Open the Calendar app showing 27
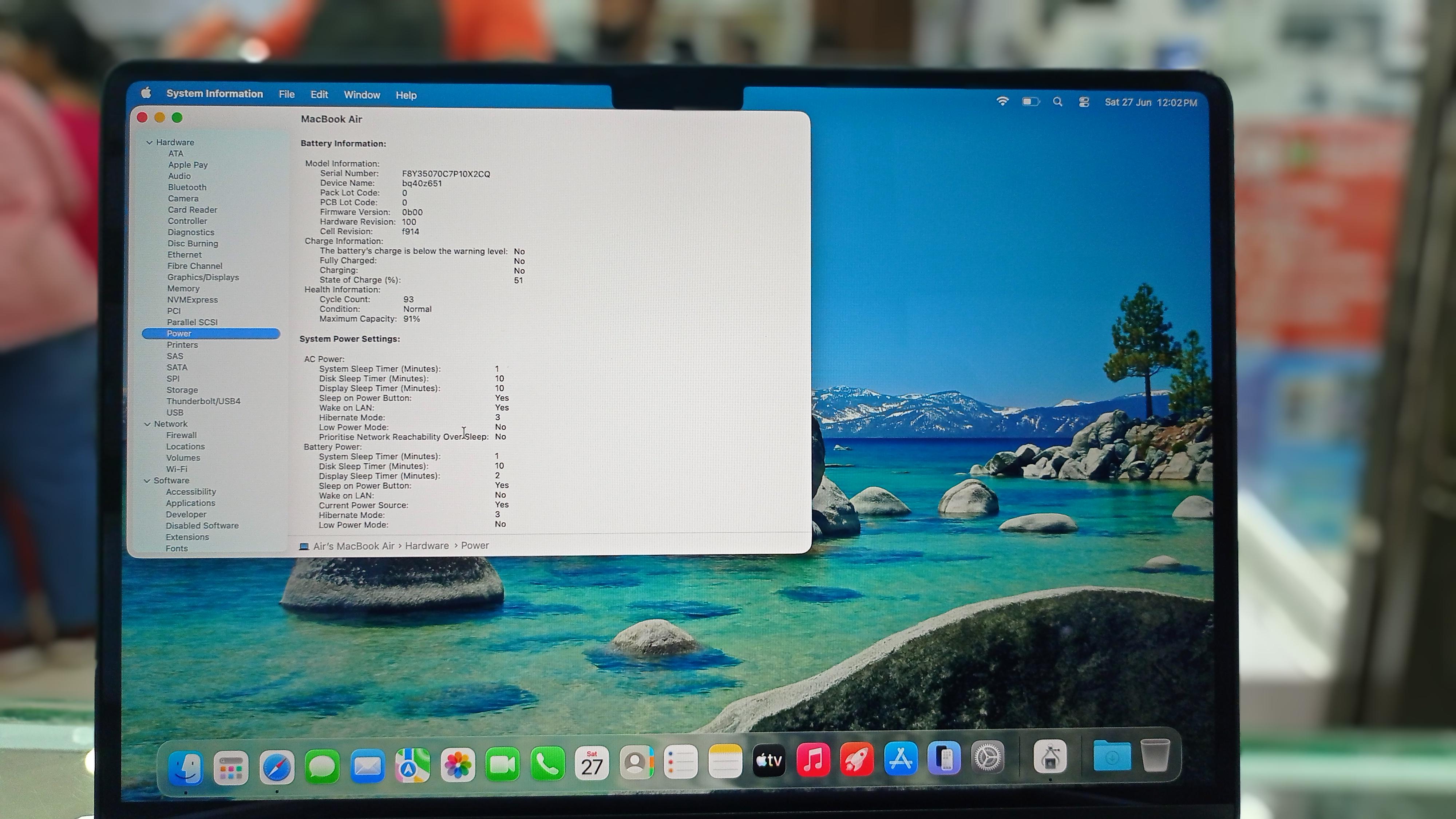 coord(592,763)
